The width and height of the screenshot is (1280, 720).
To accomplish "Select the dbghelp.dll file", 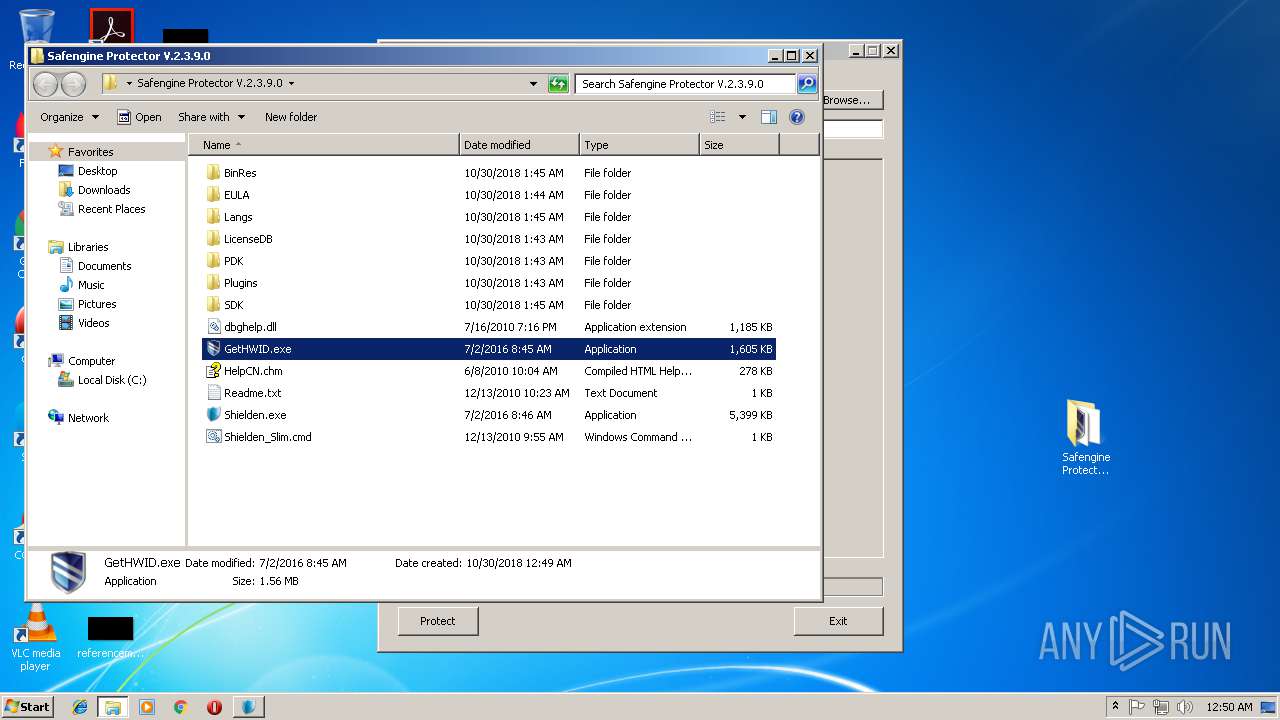I will pyautogui.click(x=250, y=327).
